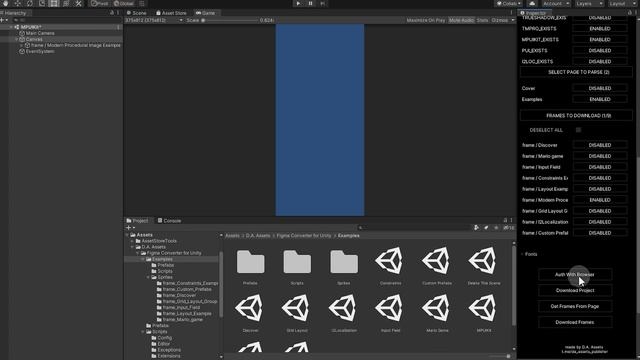Click search by label icon in Project
Viewport: 640px width, 360px height.
(x=486, y=228)
